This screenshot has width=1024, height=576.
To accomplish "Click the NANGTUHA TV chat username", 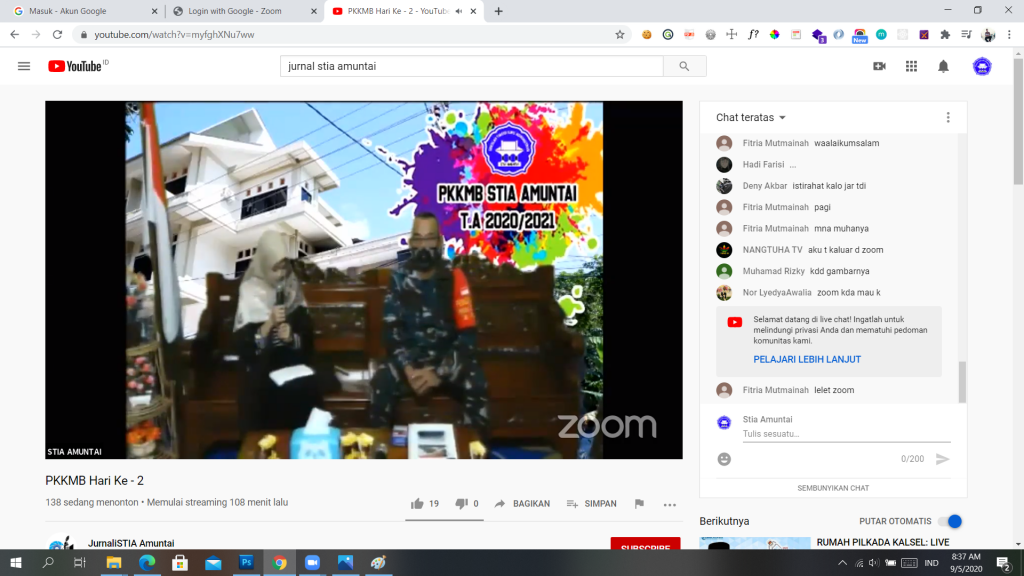I will (773, 249).
